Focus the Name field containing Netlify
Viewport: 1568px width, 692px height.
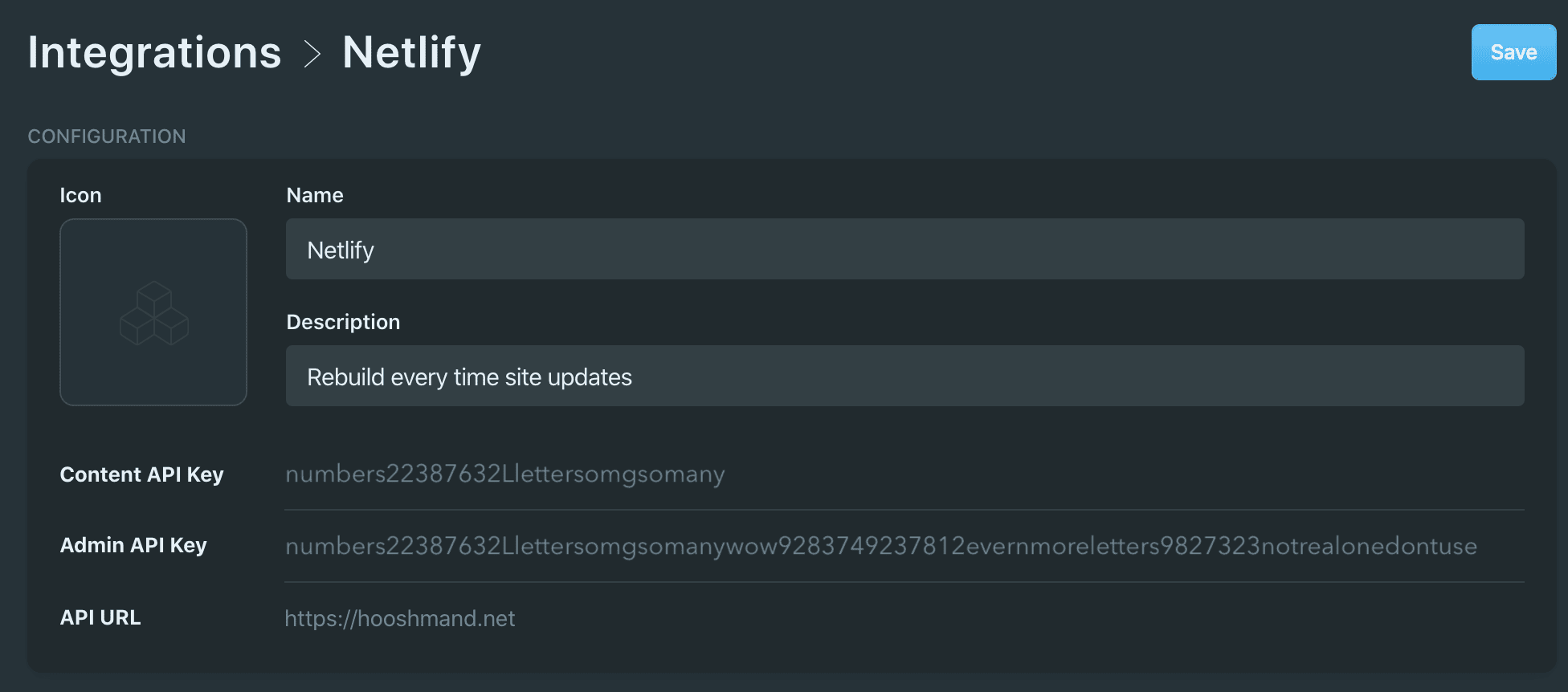(904, 249)
